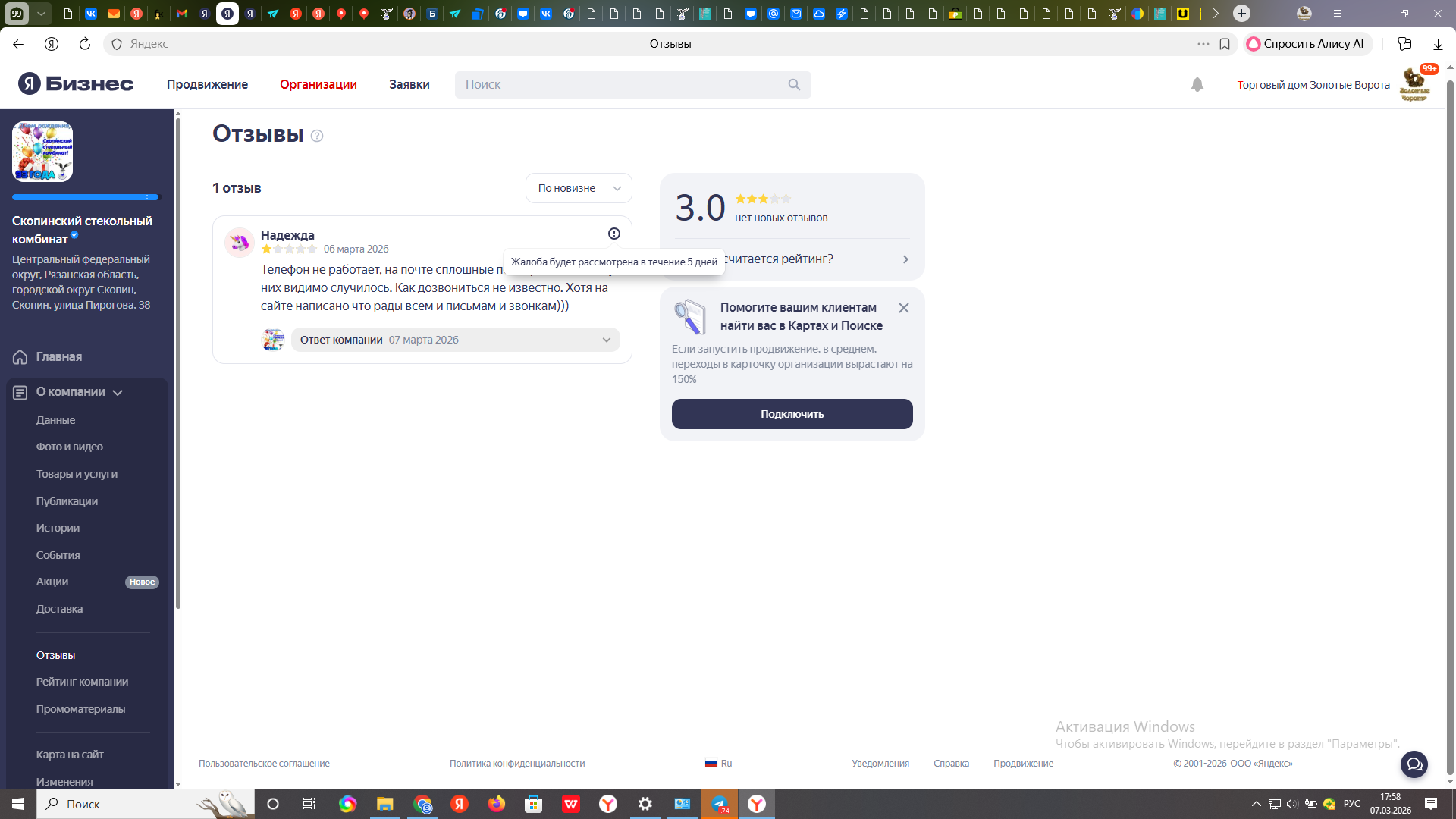The height and width of the screenshot is (819, 1456).
Task: Open the support chat bubble icon
Action: point(1414,764)
